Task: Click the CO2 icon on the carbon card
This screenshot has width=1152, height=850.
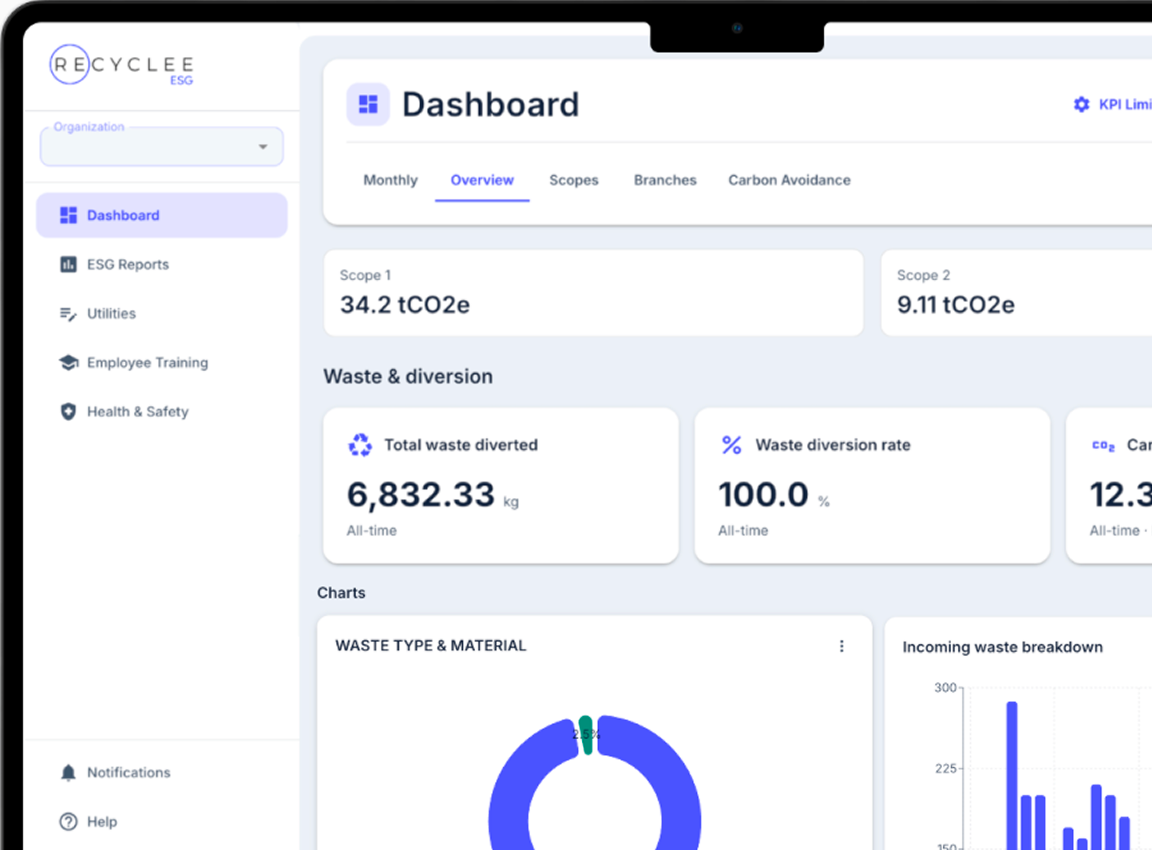Action: coord(1104,445)
